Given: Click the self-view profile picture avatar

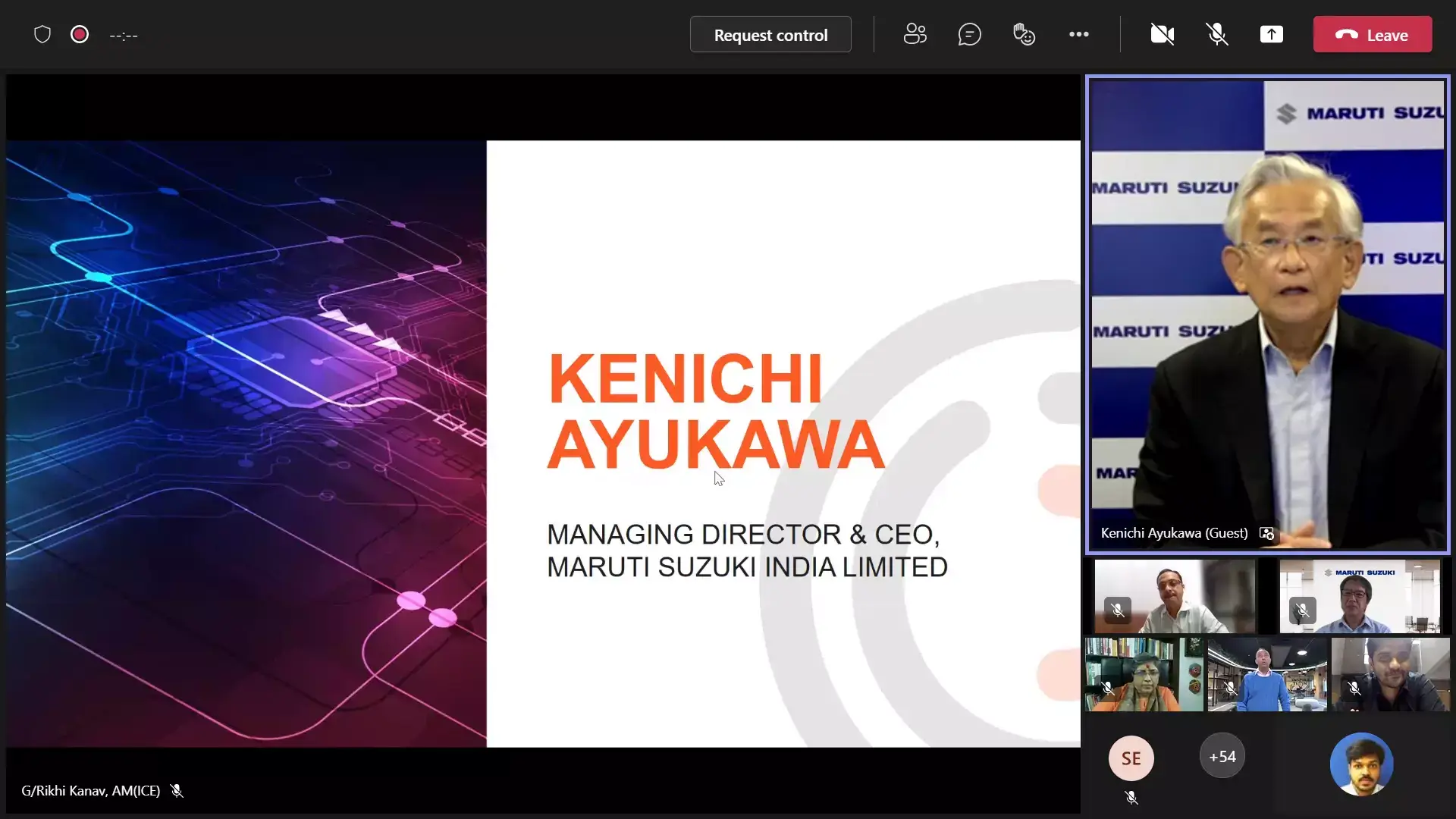Looking at the screenshot, I should tap(1361, 764).
